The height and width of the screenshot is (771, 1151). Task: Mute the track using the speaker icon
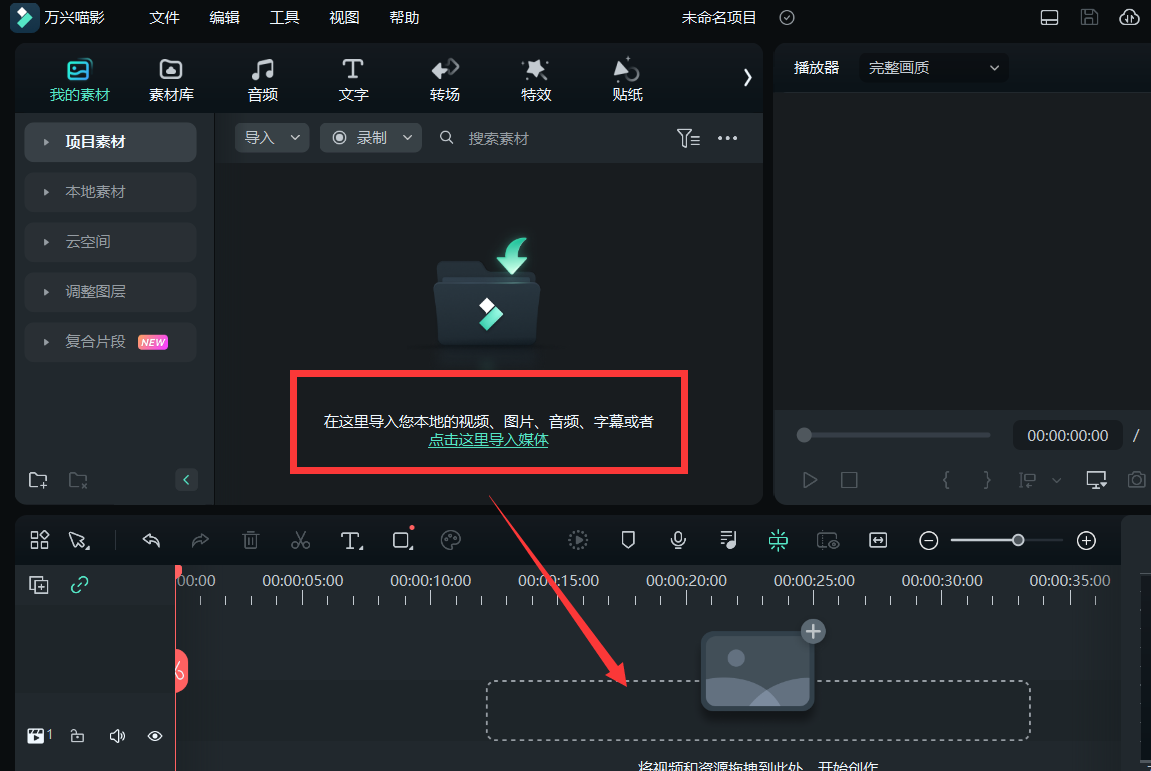[x=117, y=736]
